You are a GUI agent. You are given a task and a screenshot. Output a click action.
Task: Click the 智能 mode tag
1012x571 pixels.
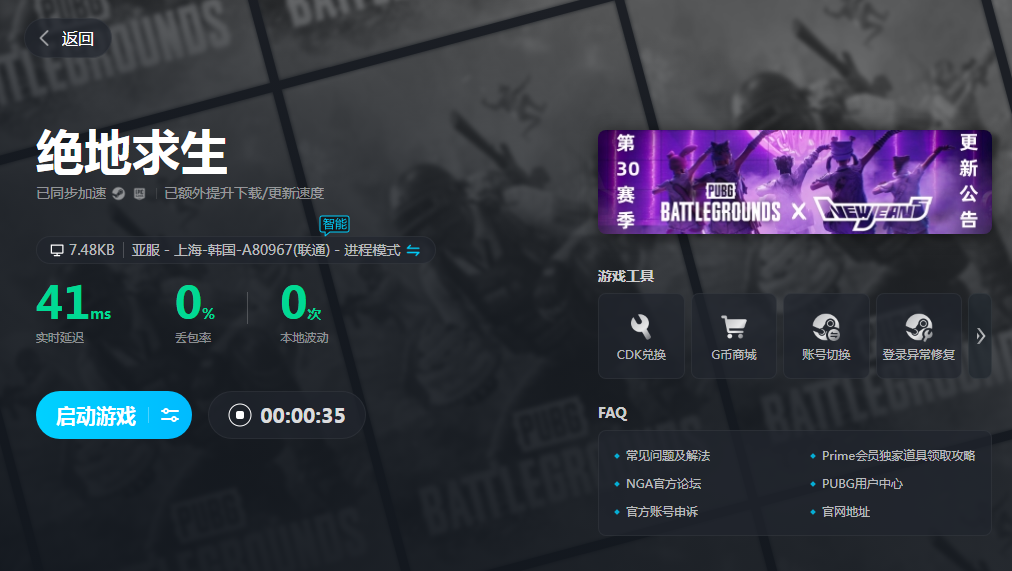(334, 225)
